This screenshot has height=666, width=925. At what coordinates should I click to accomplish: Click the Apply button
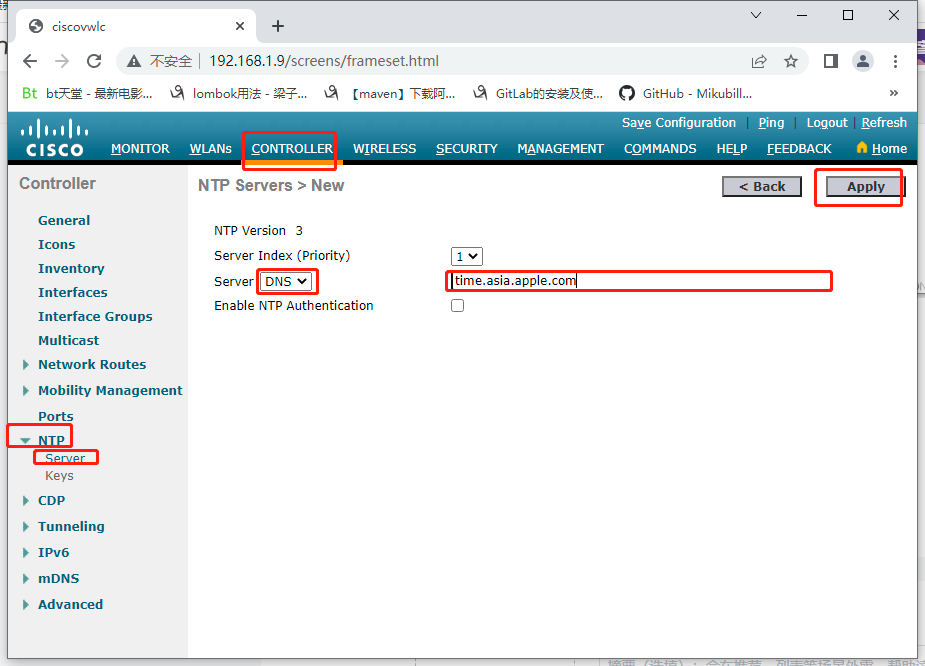[863, 186]
